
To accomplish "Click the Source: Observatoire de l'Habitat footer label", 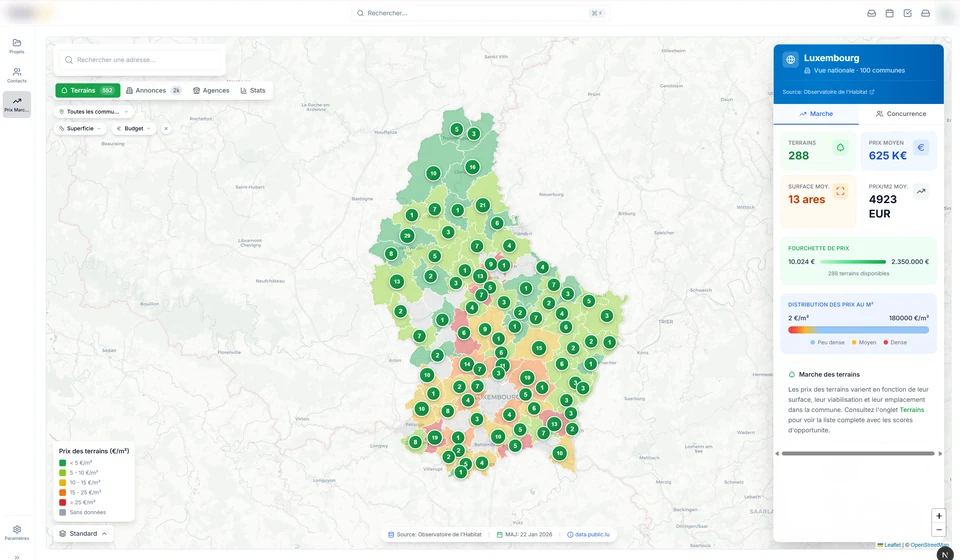I will pos(435,534).
